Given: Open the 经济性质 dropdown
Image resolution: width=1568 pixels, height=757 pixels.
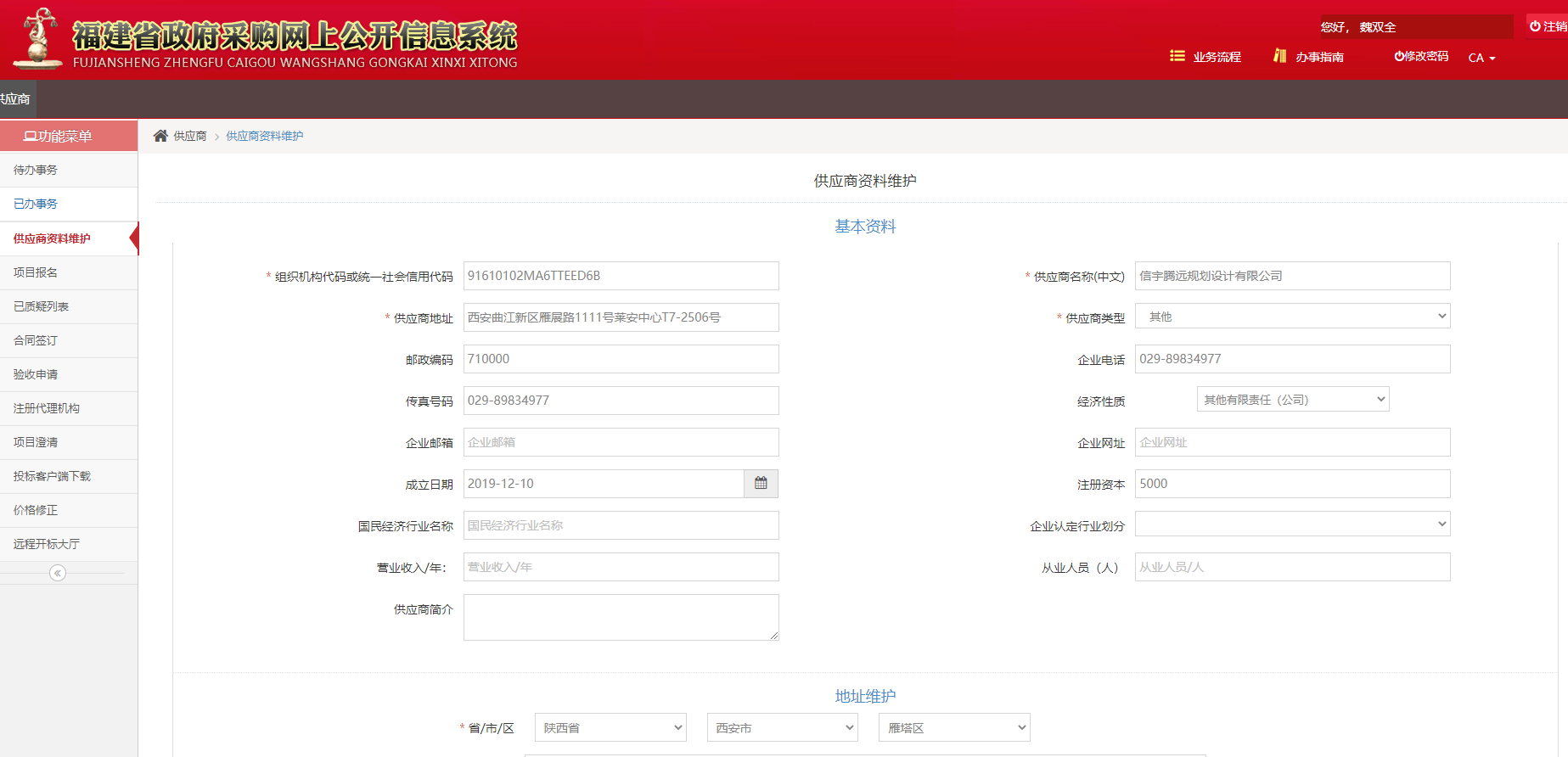Looking at the screenshot, I should pyautogui.click(x=1293, y=399).
